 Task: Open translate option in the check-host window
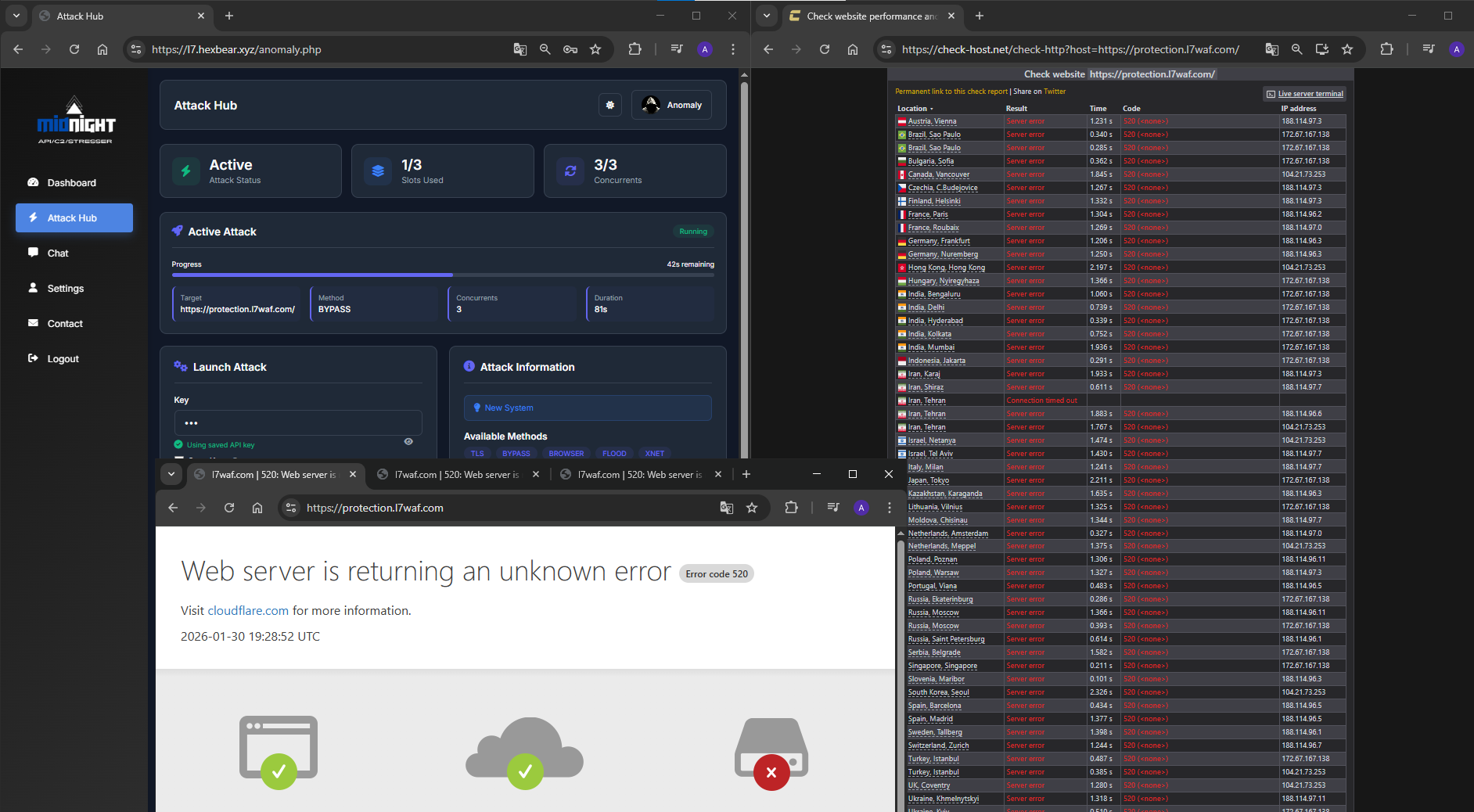1272,49
